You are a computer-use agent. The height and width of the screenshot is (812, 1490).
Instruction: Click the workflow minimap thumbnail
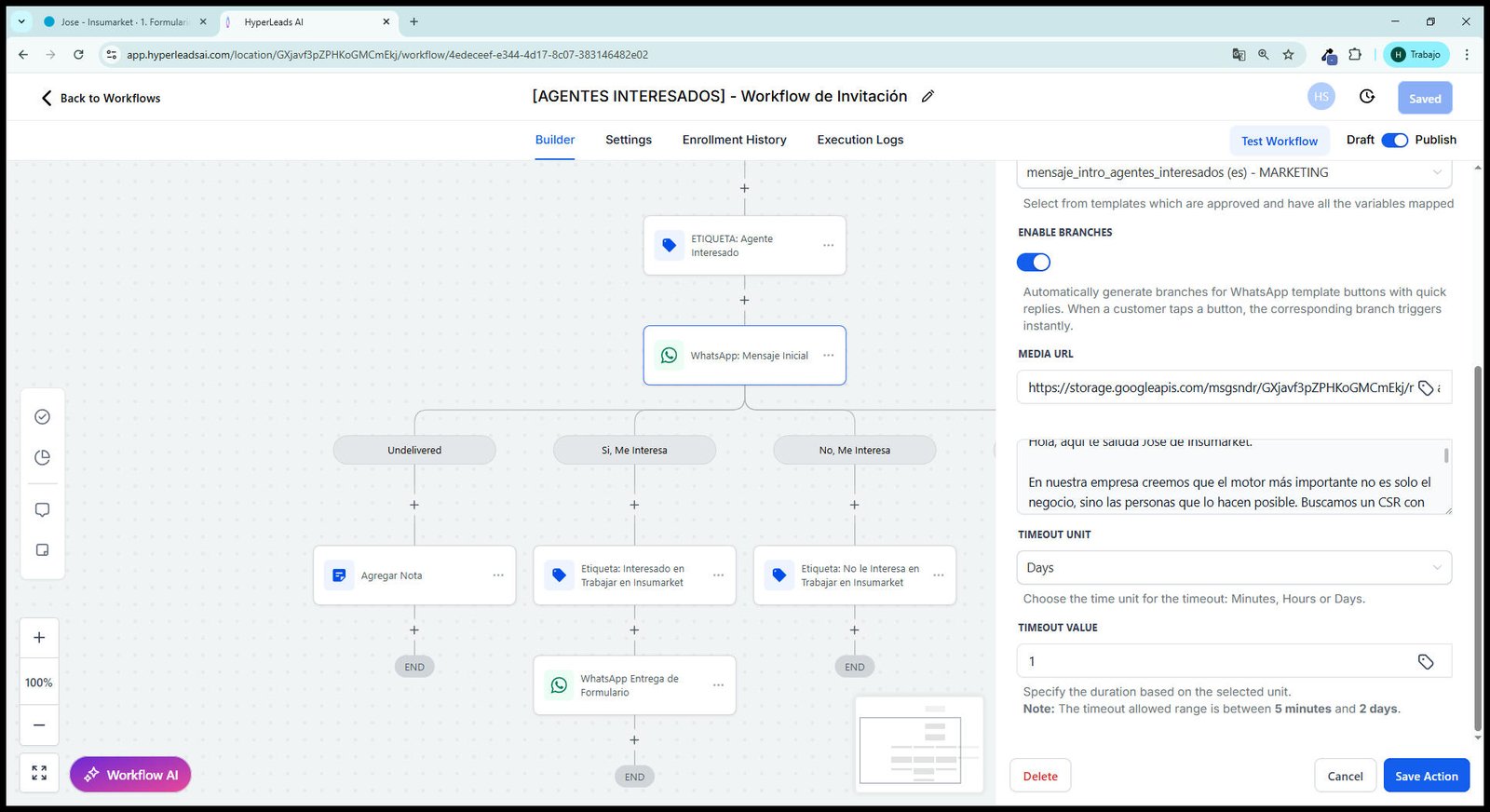coord(918,745)
